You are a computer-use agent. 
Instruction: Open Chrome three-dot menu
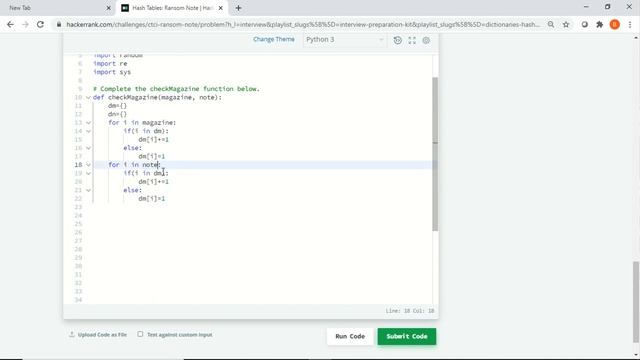click(x=630, y=24)
